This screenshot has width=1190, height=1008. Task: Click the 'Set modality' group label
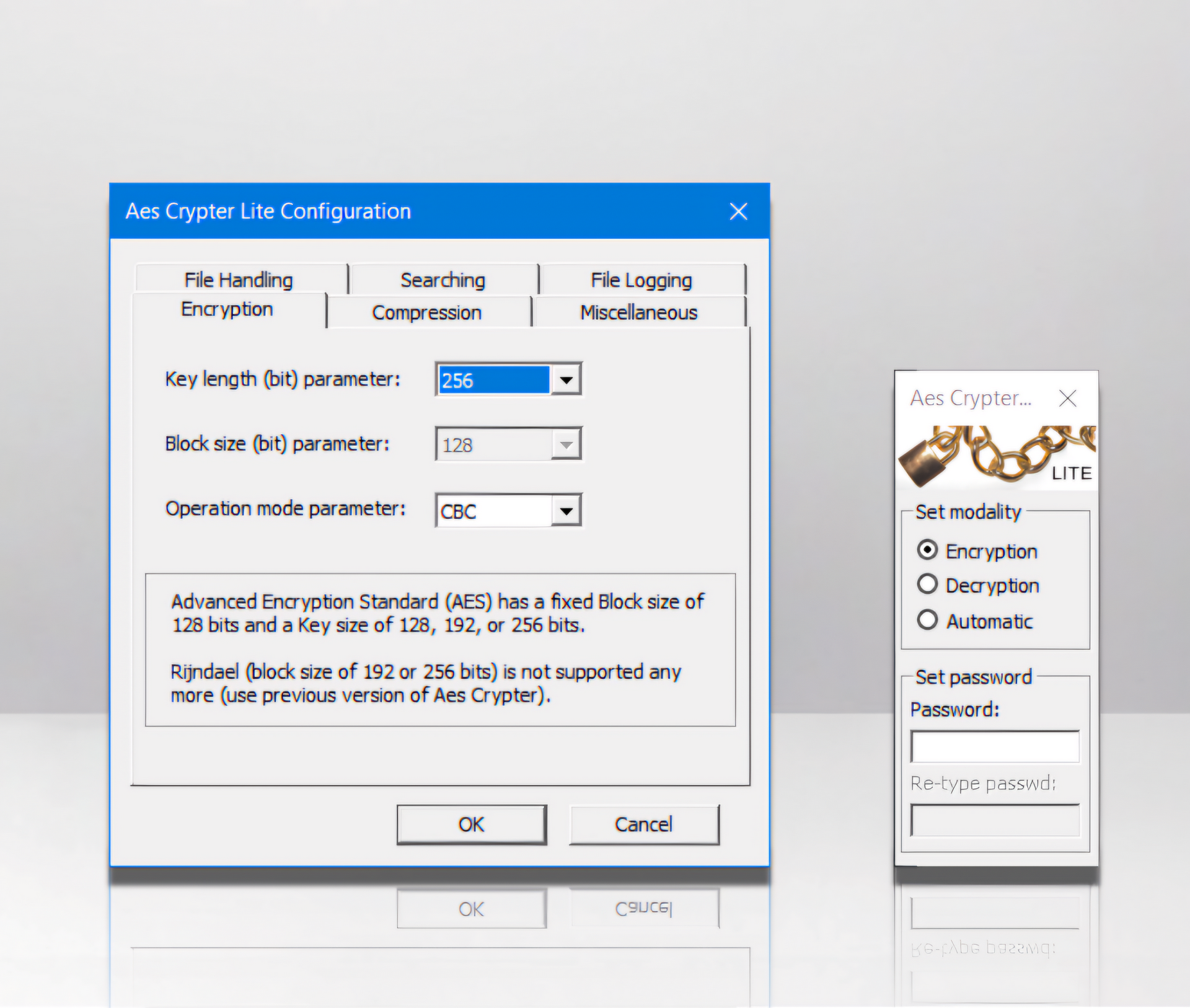(967, 512)
